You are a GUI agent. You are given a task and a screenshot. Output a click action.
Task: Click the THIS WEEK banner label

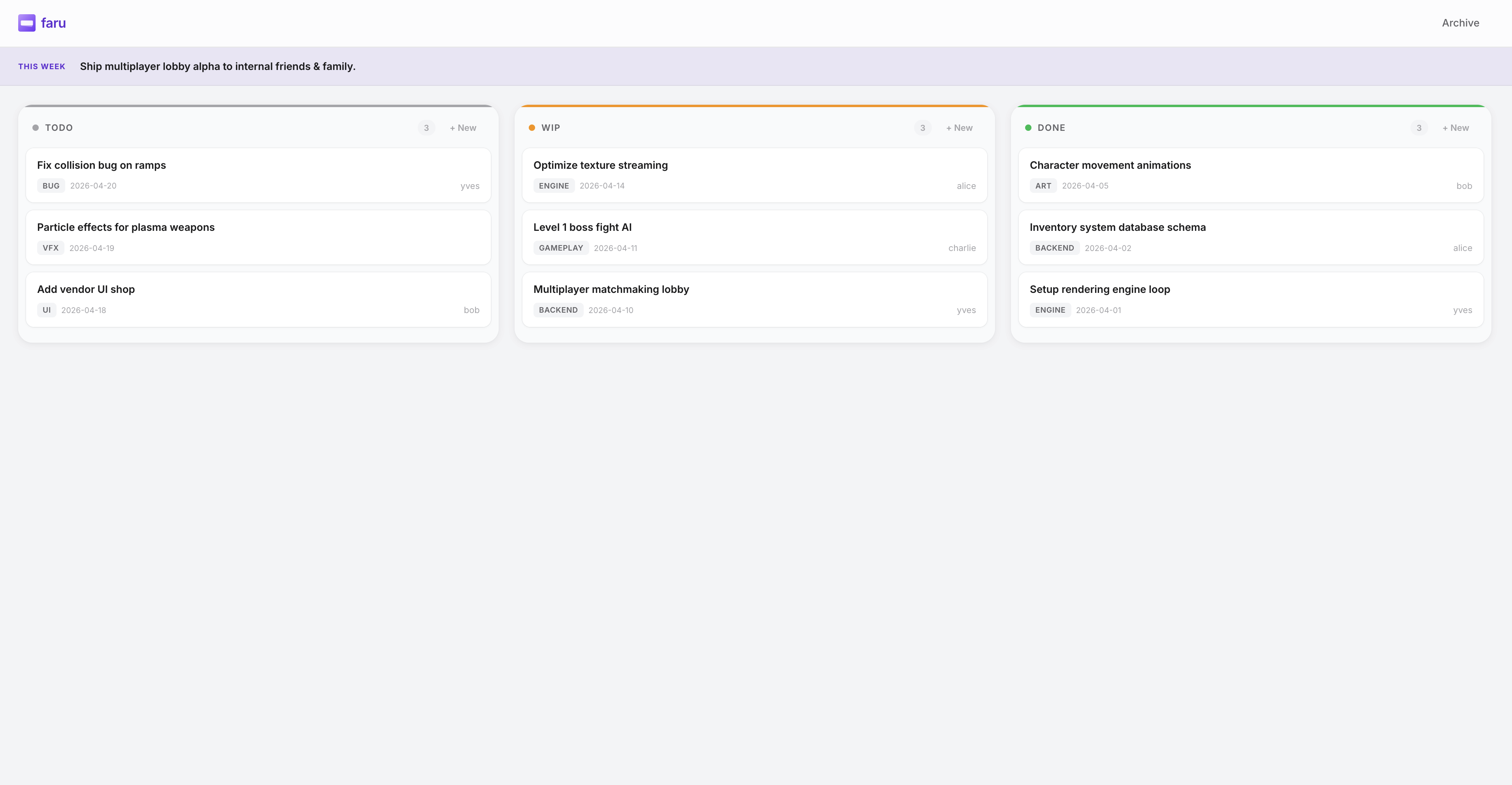tap(41, 66)
